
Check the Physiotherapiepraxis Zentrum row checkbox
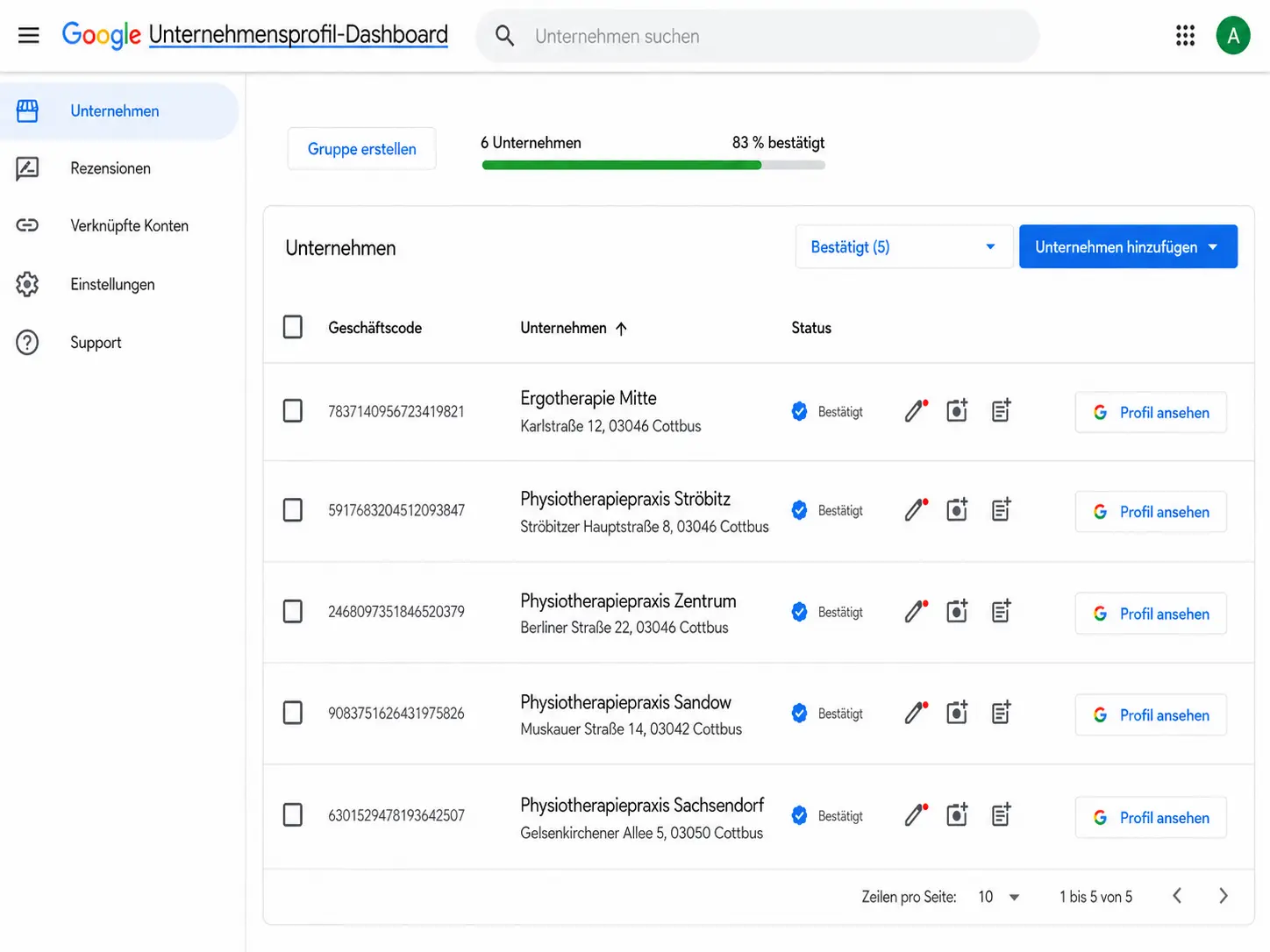pyautogui.click(x=293, y=611)
